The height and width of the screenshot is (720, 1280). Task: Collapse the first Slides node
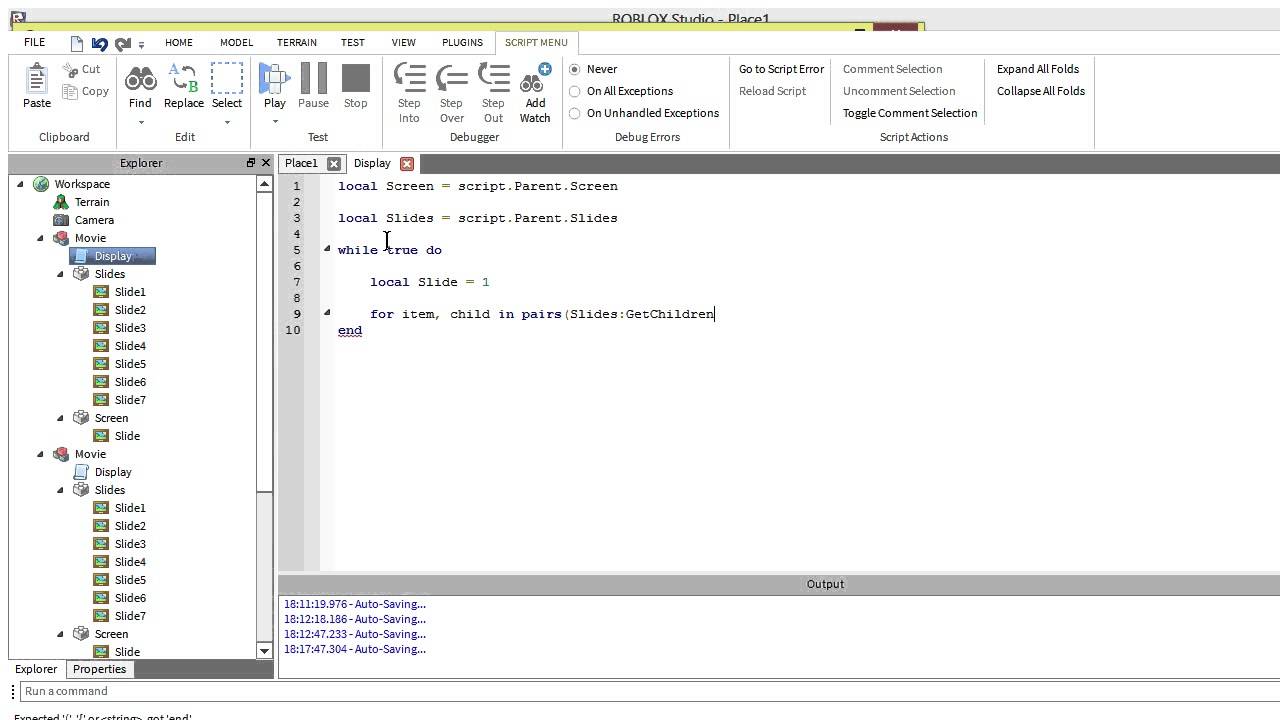tap(60, 274)
